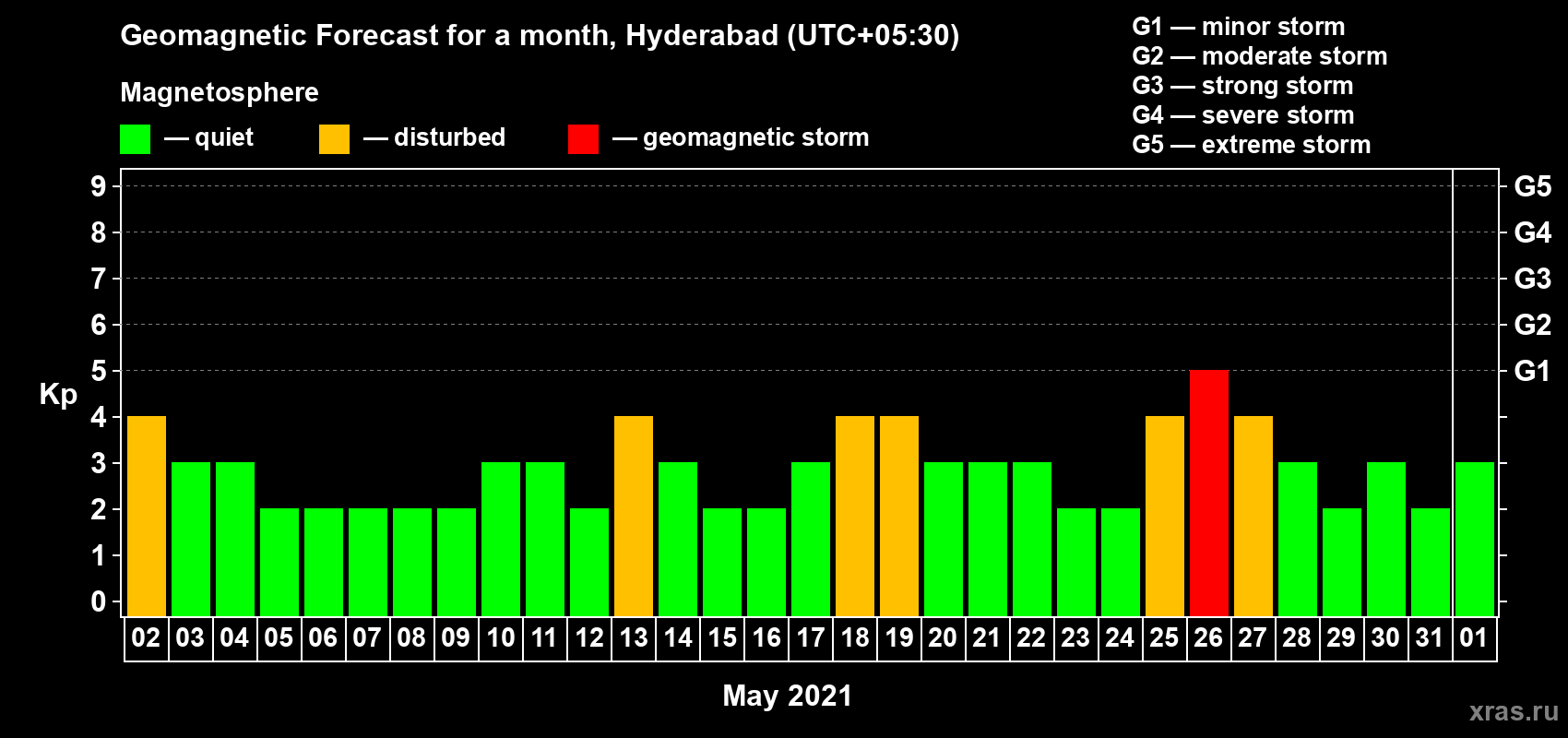Viewport: 1568px width, 738px height.
Task: Click the date label 29
Action: (1341, 637)
